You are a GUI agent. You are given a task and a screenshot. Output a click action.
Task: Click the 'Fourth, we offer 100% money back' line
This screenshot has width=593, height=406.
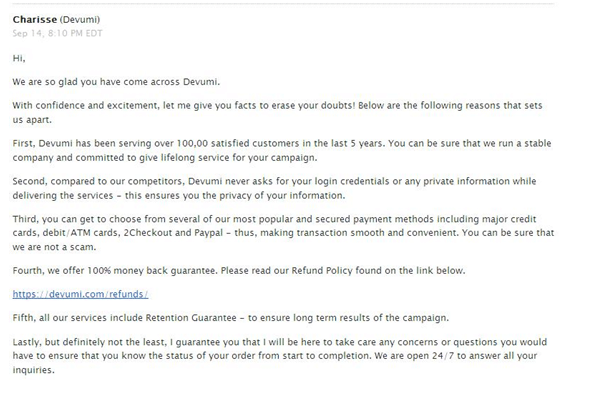[239, 271]
